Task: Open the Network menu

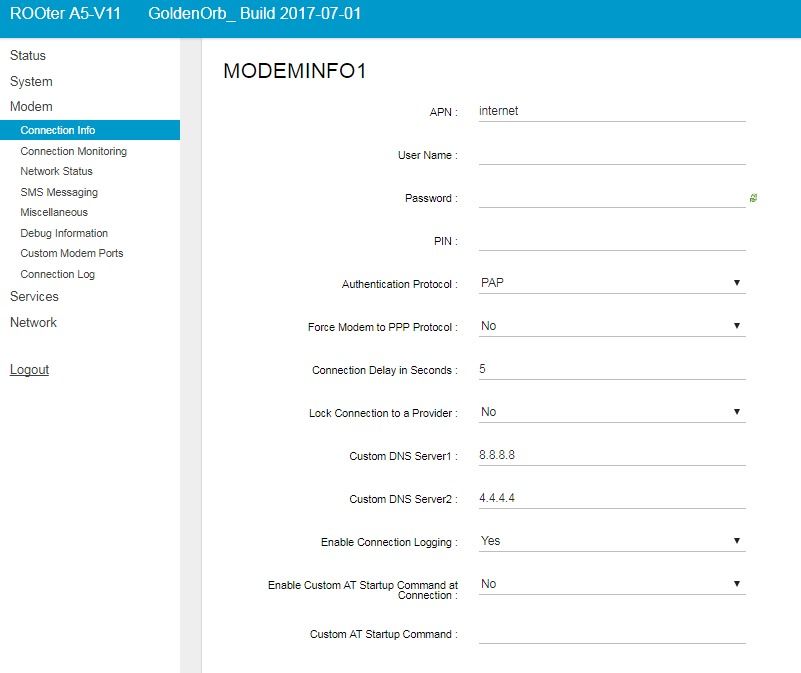Action: click(33, 322)
